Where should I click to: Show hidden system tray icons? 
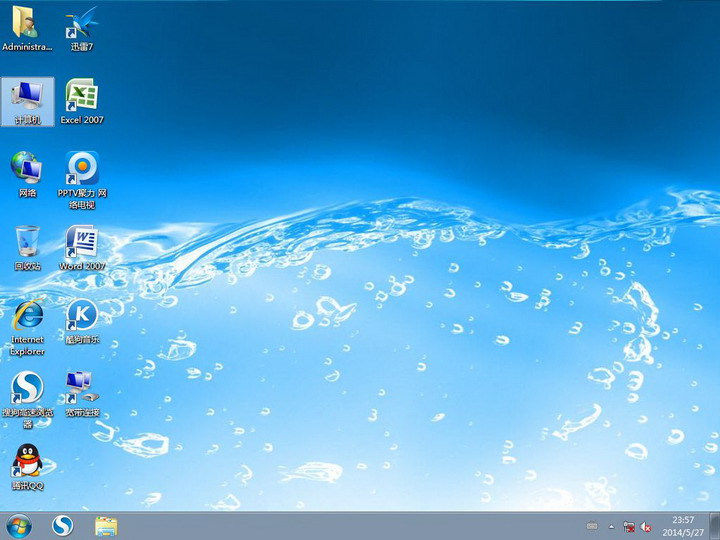click(x=611, y=526)
